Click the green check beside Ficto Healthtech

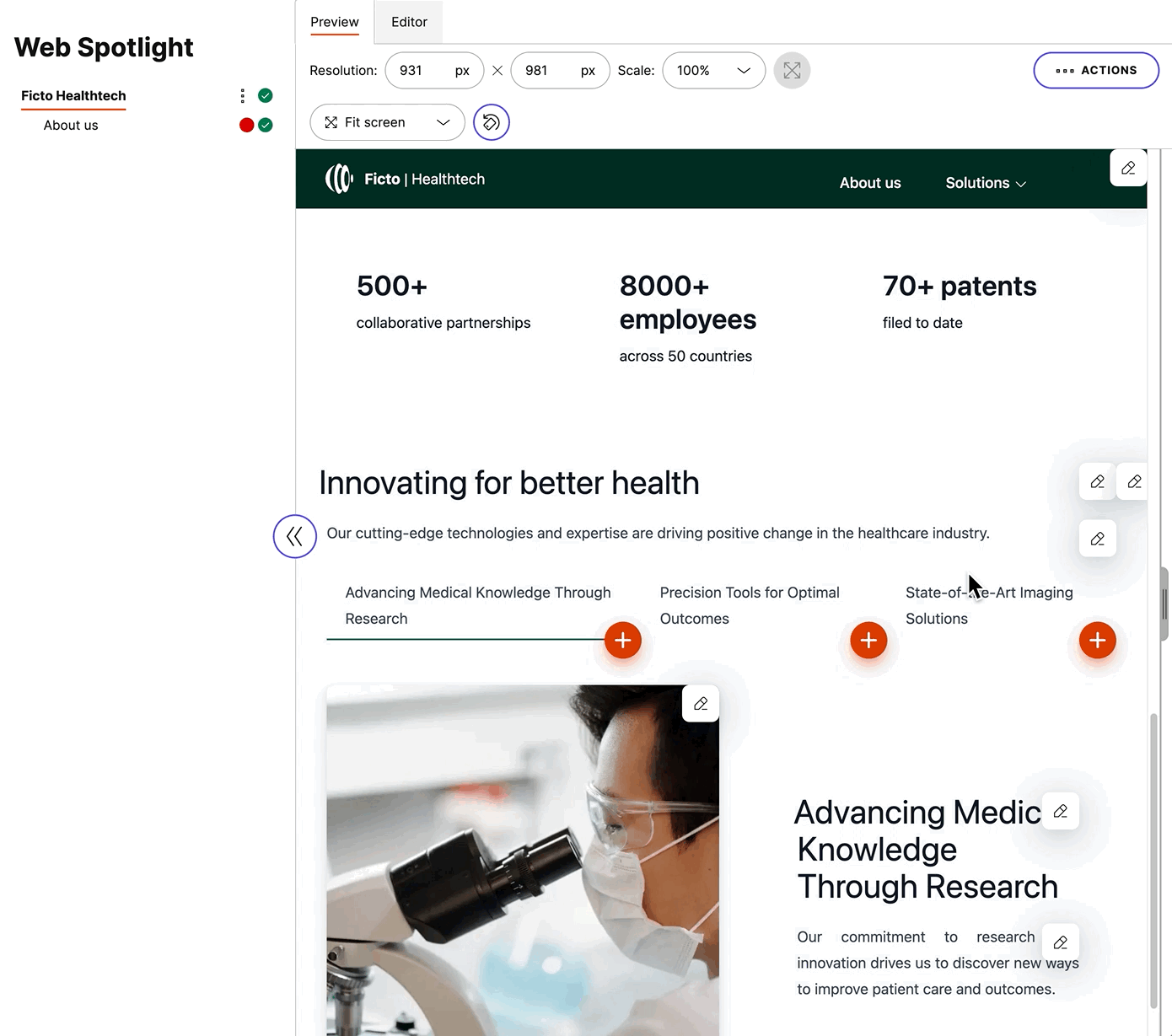(265, 95)
